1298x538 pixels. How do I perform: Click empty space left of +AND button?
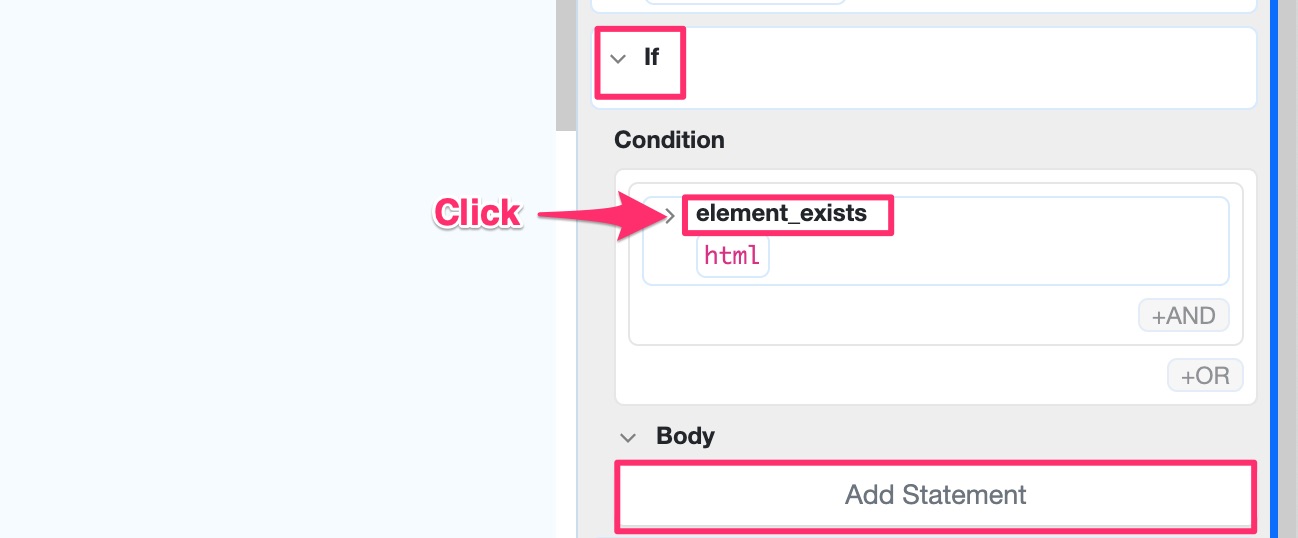pyautogui.click(x=880, y=317)
